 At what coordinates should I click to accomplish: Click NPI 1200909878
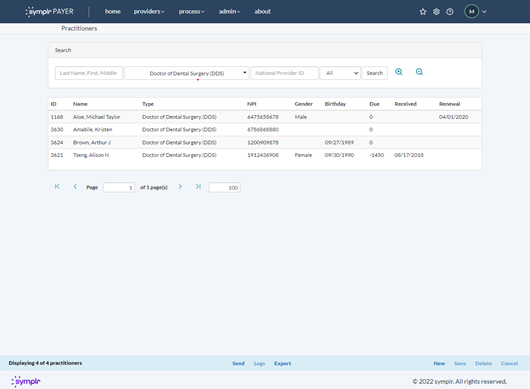pyautogui.click(x=263, y=142)
